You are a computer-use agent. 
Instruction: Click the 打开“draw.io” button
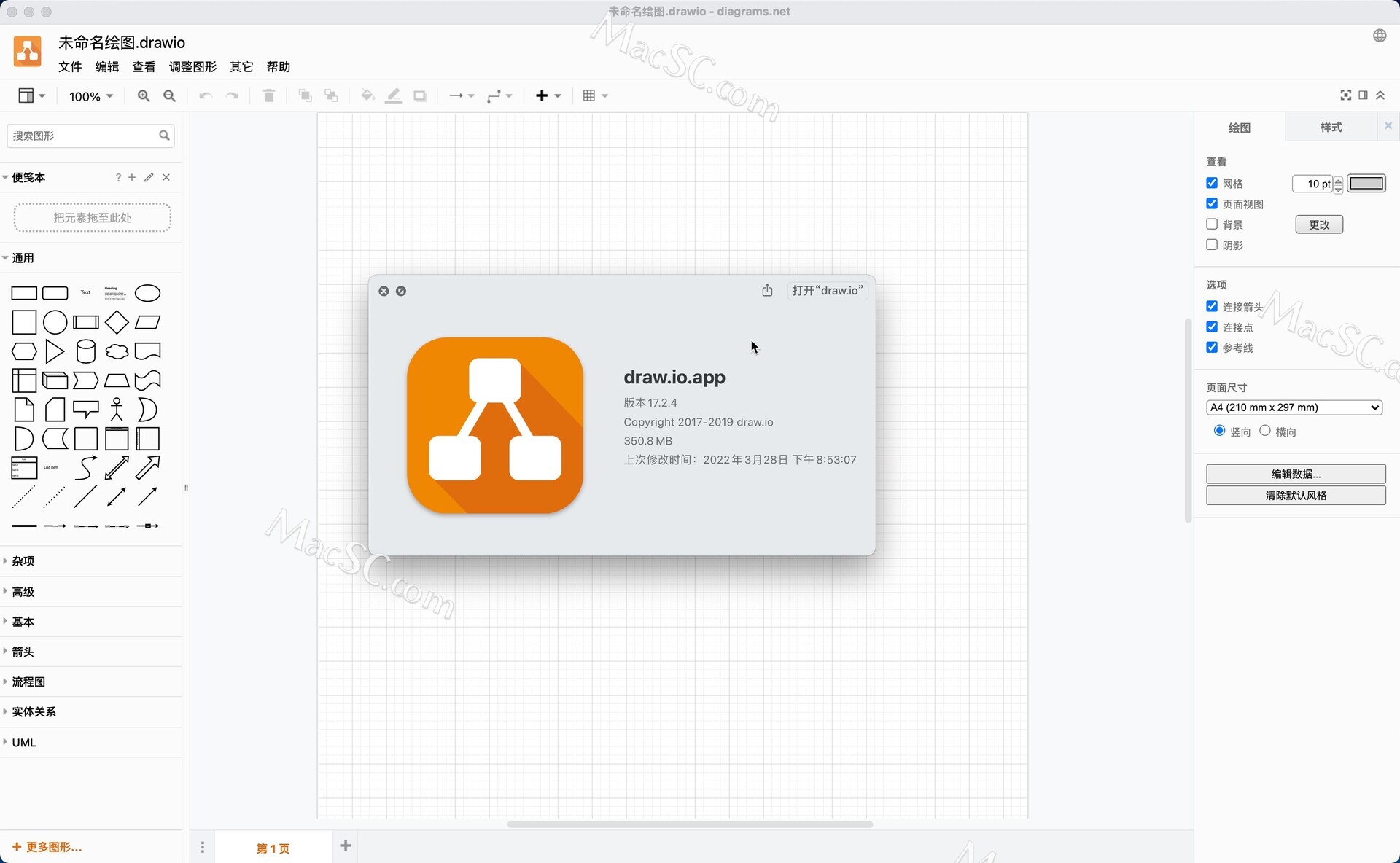click(x=828, y=290)
